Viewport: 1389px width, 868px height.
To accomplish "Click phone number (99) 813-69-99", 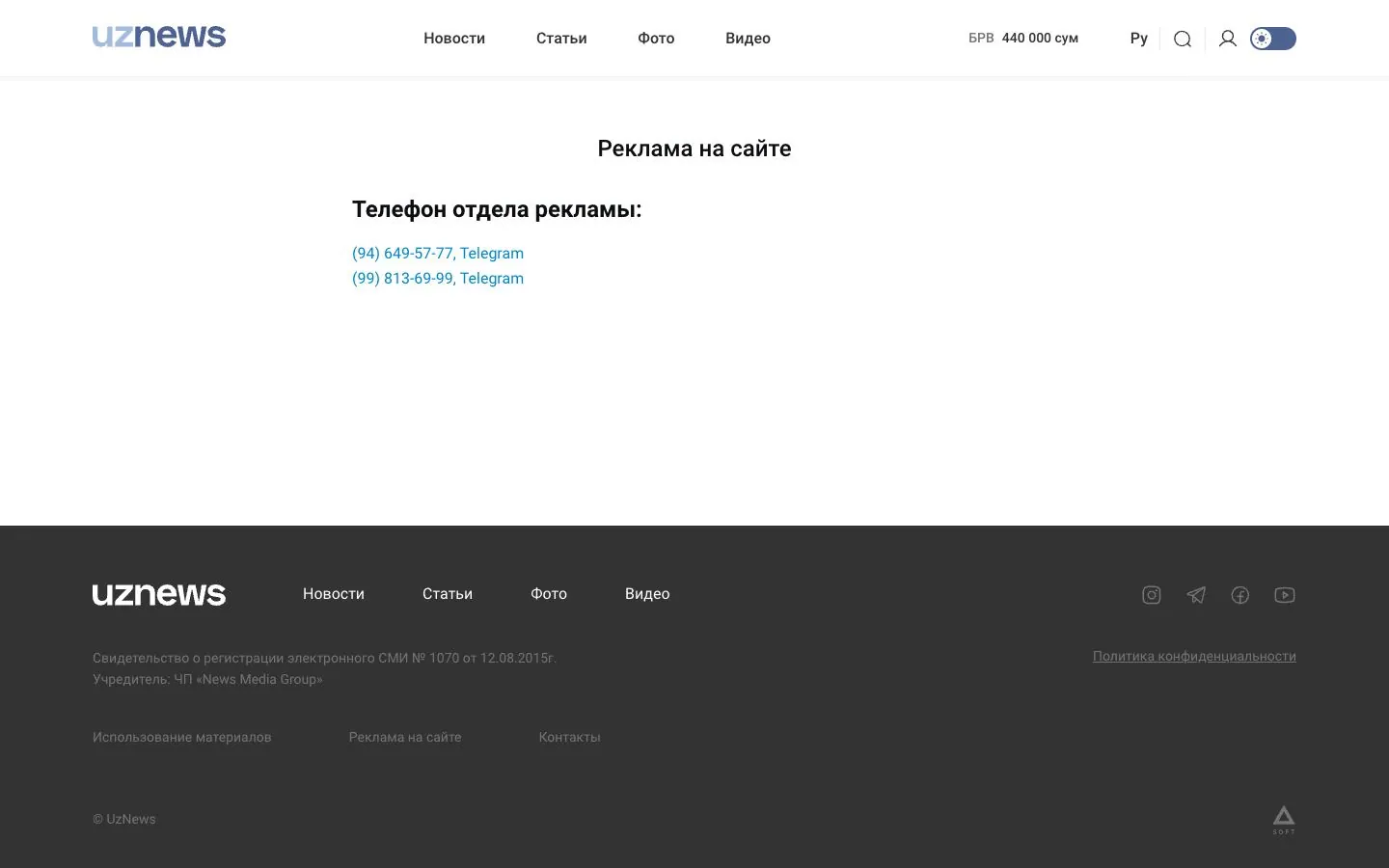I will coord(402,278).
